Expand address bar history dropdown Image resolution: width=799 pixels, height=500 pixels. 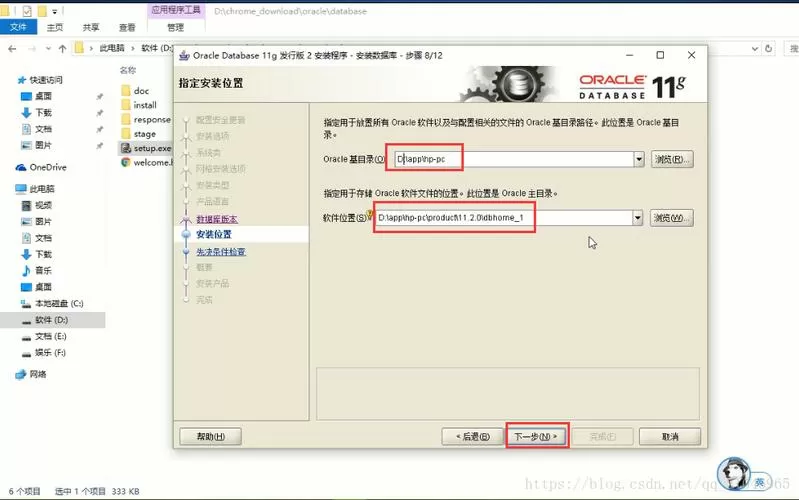755,48
